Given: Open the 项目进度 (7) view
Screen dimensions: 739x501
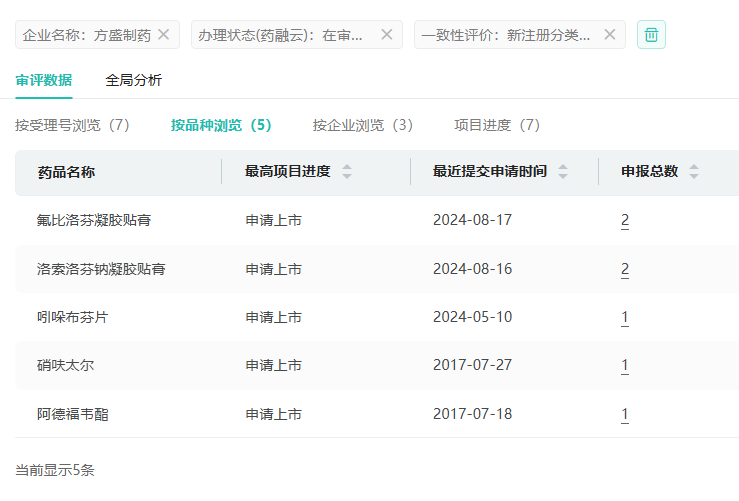Looking at the screenshot, I should (x=497, y=125).
